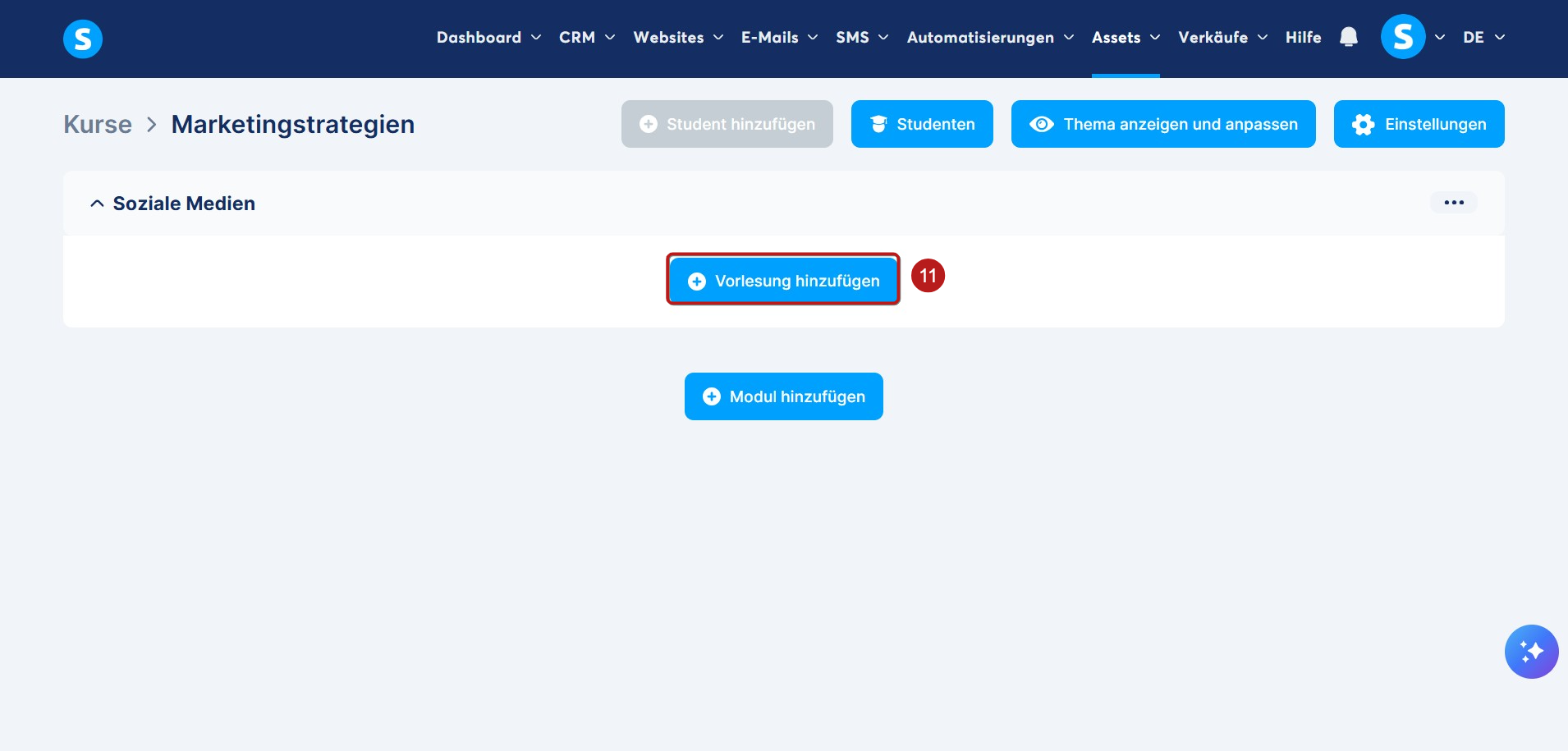Viewport: 1568px width, 751px height.
Task: Click the Student hinzufügen button
Action: (727, 124)
